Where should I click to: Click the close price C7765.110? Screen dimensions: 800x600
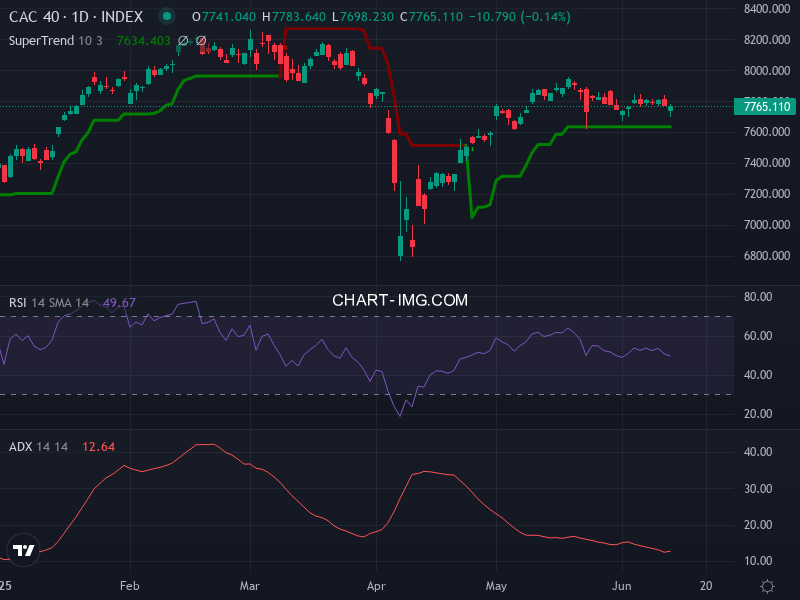(431, 17)
